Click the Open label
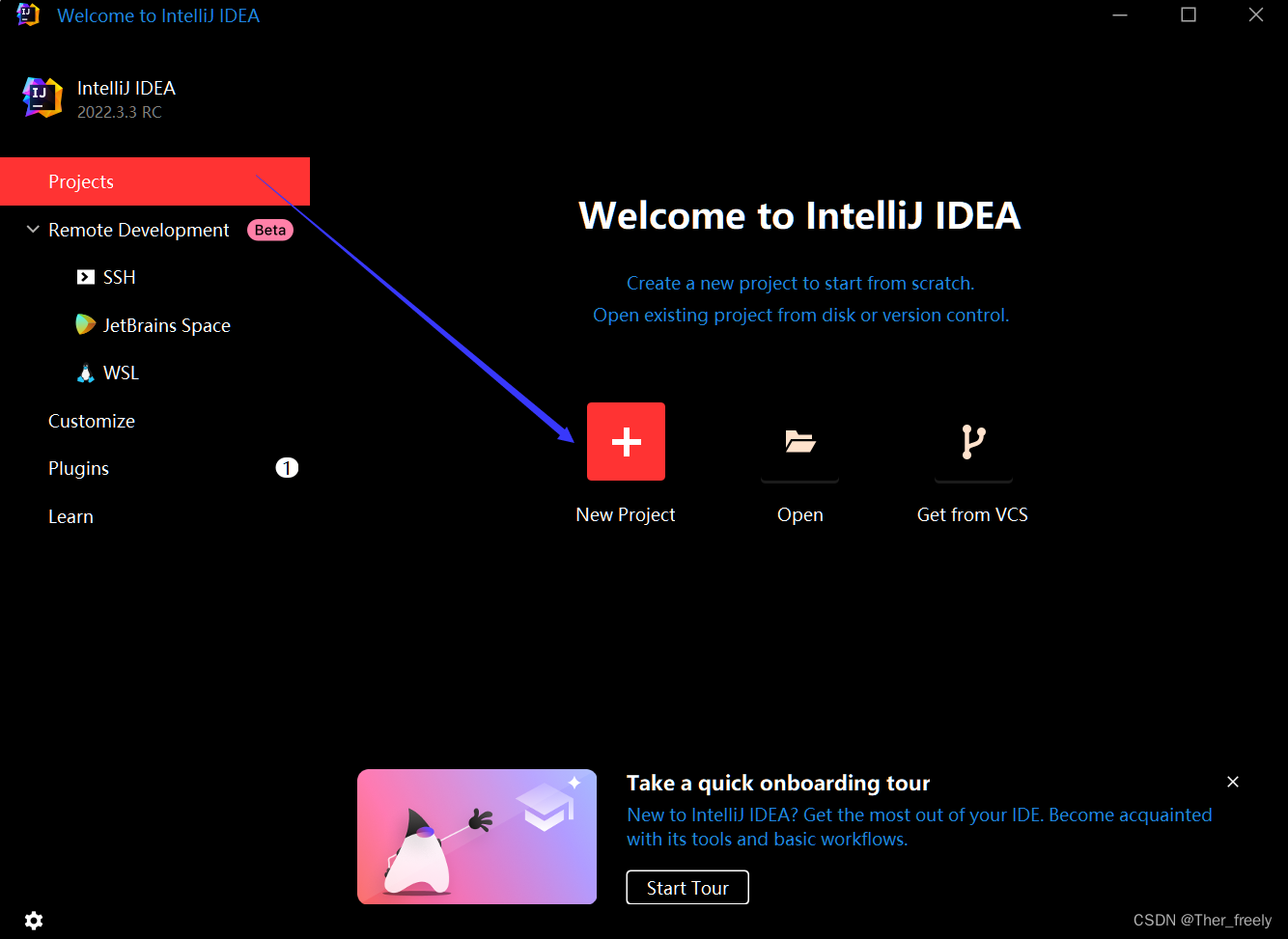Image resolution: width=1288 pixels, height=939 pixels. (x=800, y=514)
